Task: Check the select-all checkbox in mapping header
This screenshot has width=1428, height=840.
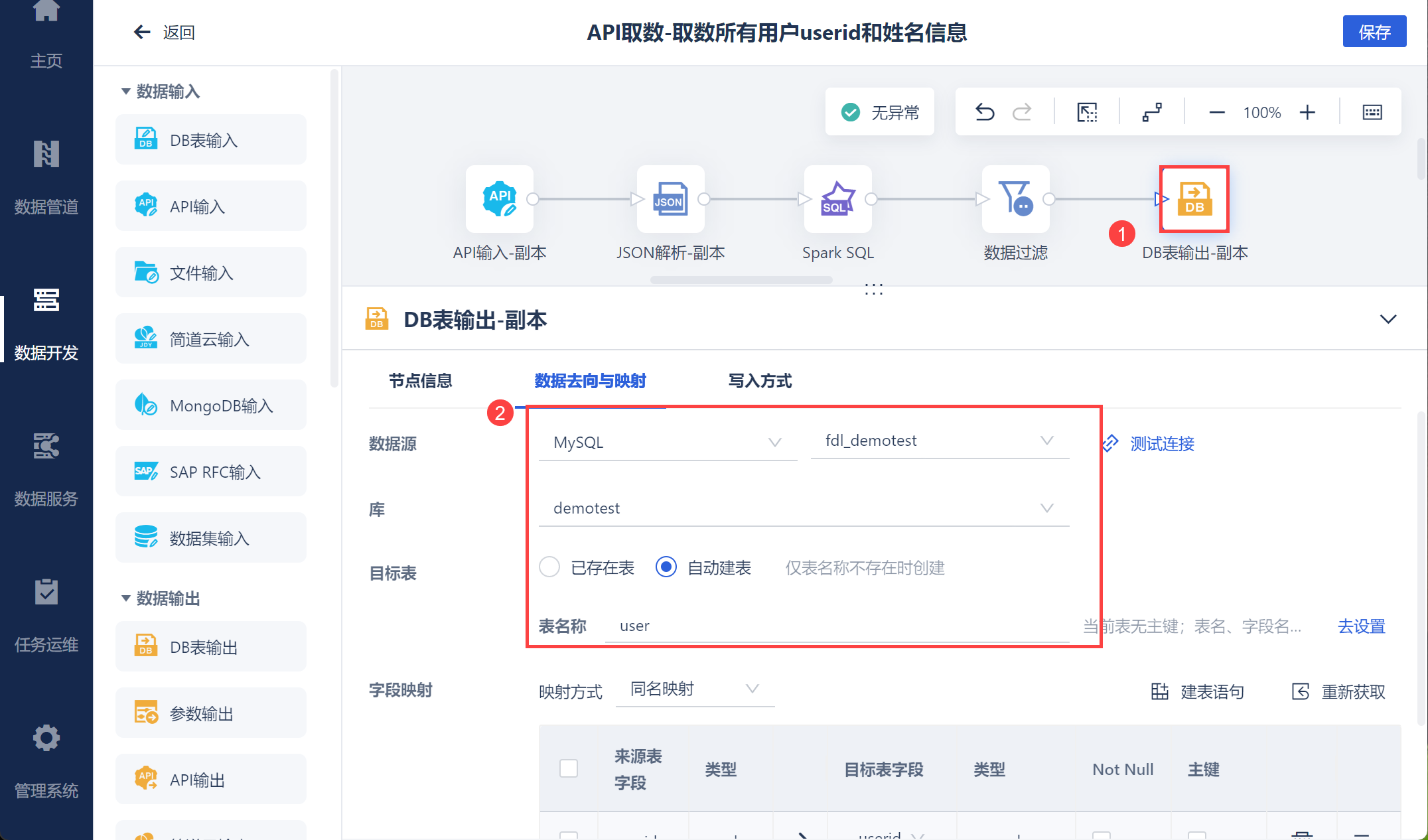Action: pos(569,768)
